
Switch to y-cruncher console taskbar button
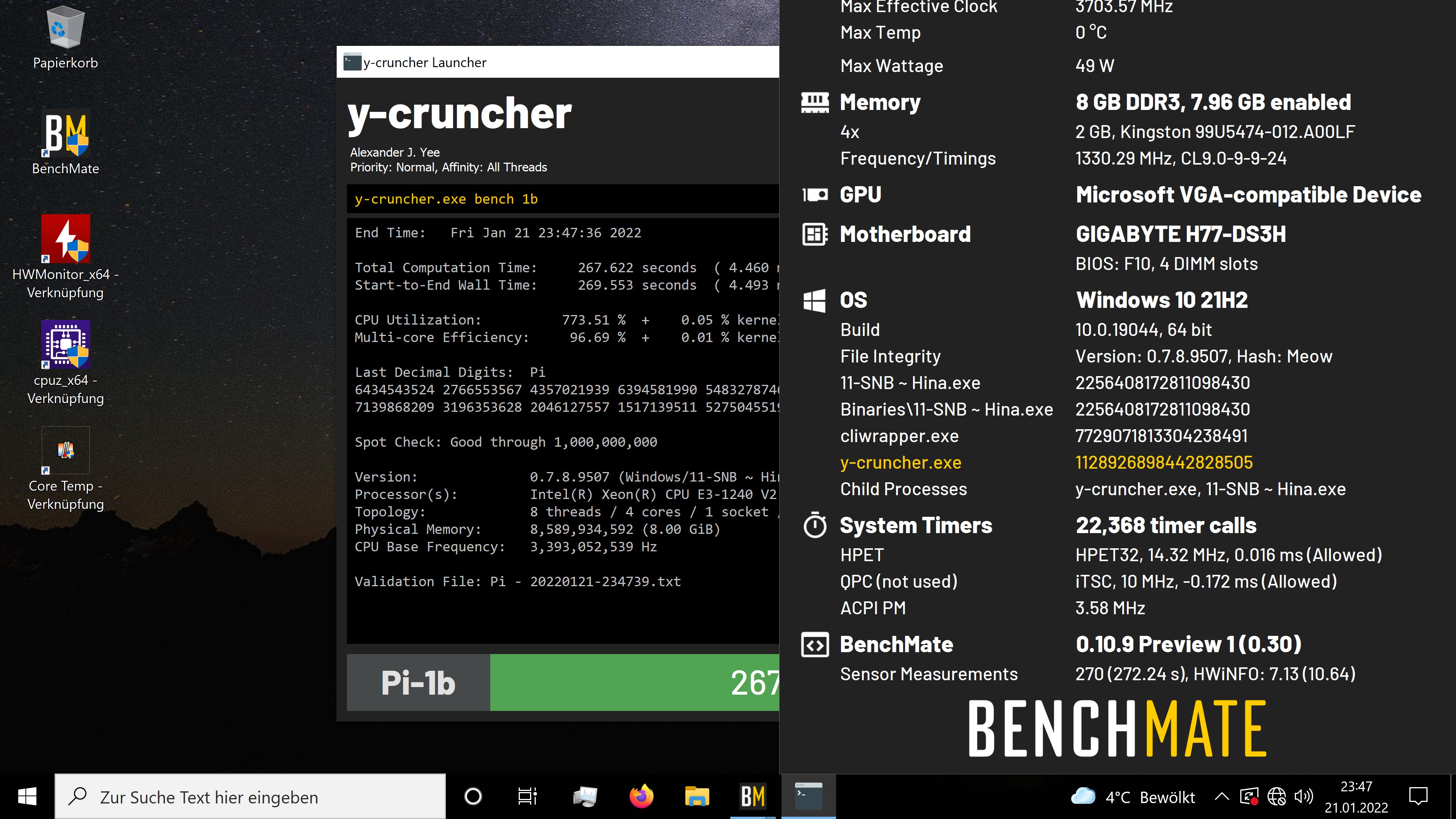(x=808, y=797)
